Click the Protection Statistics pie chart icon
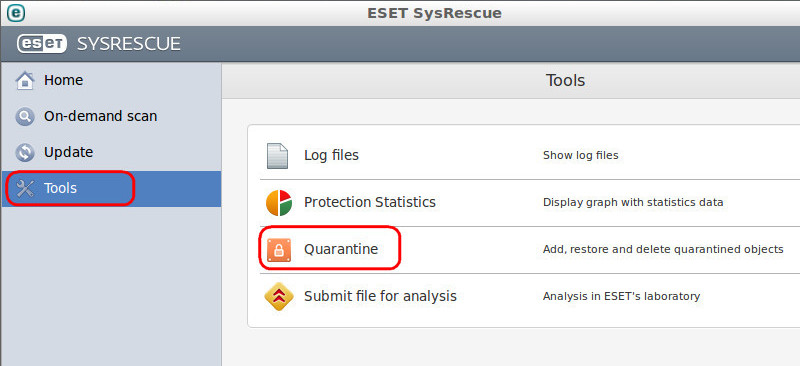The width and height of the screenshot is (800, 366). pyautogui.click(x=279, y=202)
